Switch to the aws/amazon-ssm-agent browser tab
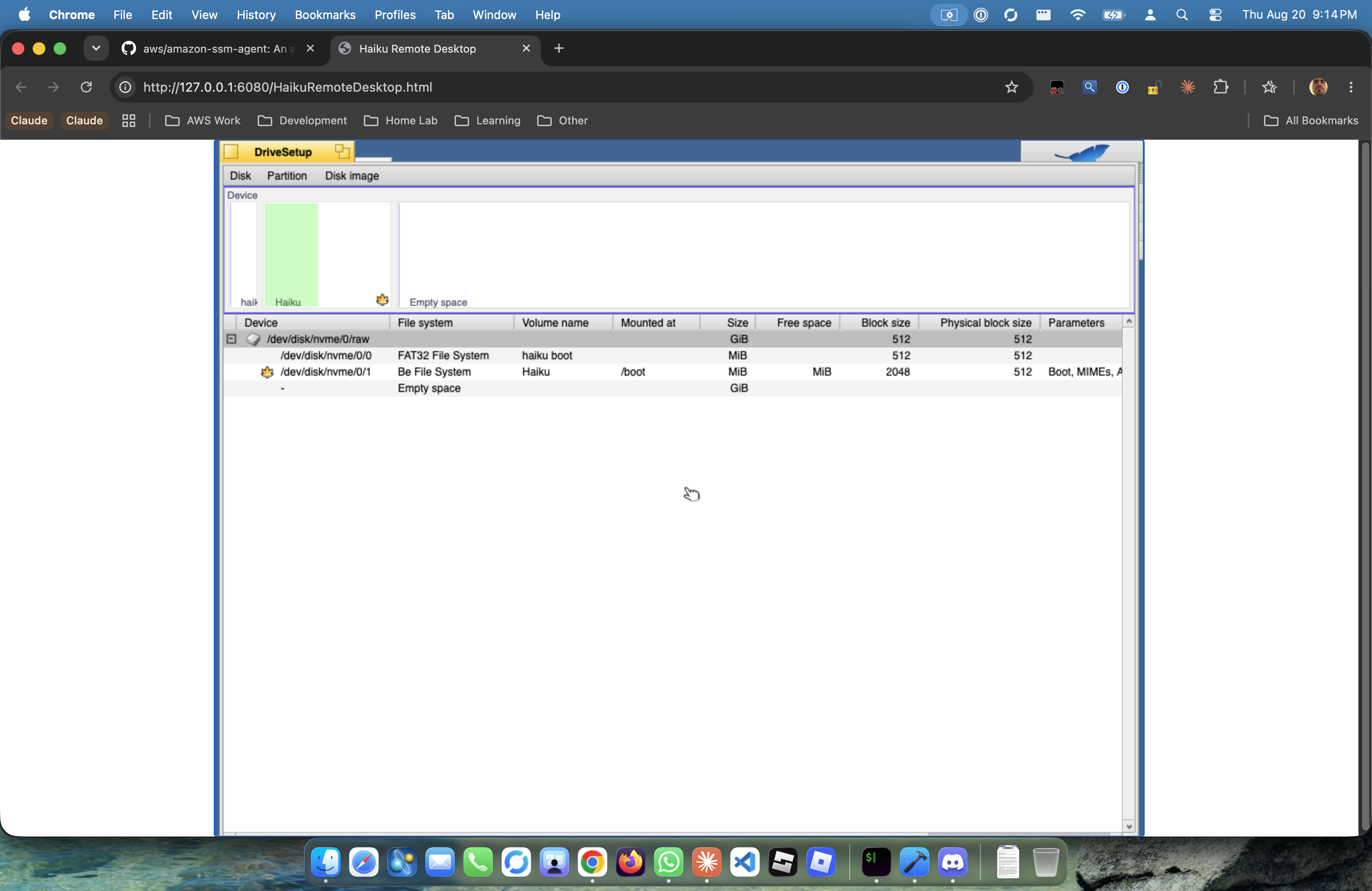This screenshot has height=891, width=1372. pos(218,49)
